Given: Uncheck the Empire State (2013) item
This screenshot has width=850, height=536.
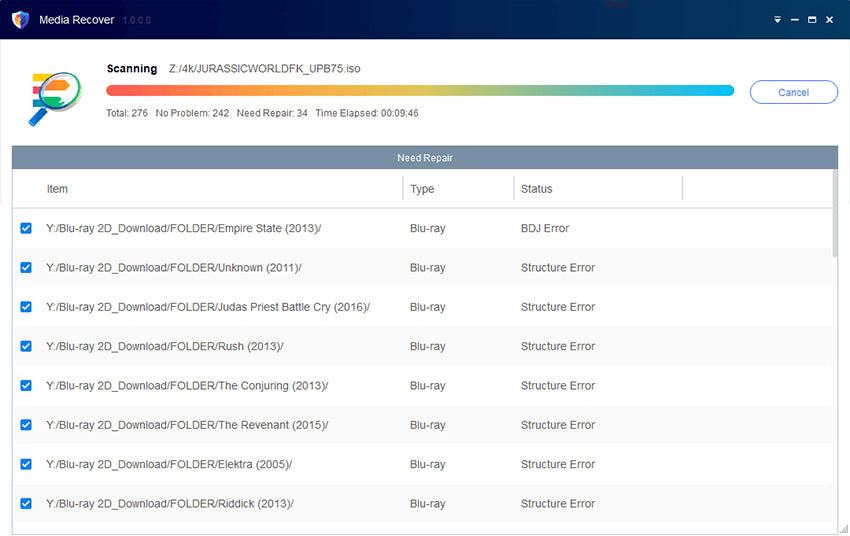Looking at the screenshot, I should 26,229.
